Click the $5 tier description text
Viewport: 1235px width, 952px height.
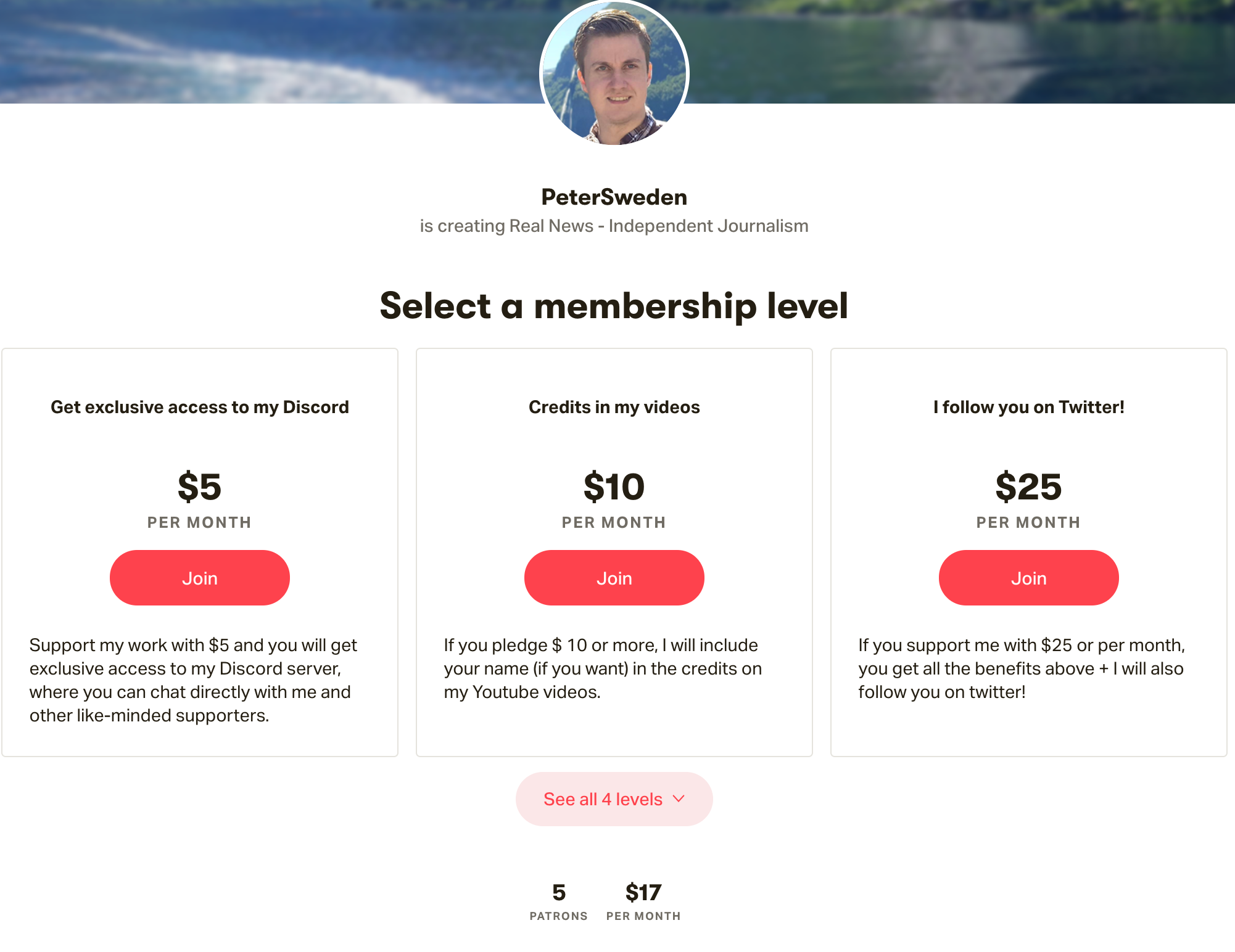click(193, 680)
